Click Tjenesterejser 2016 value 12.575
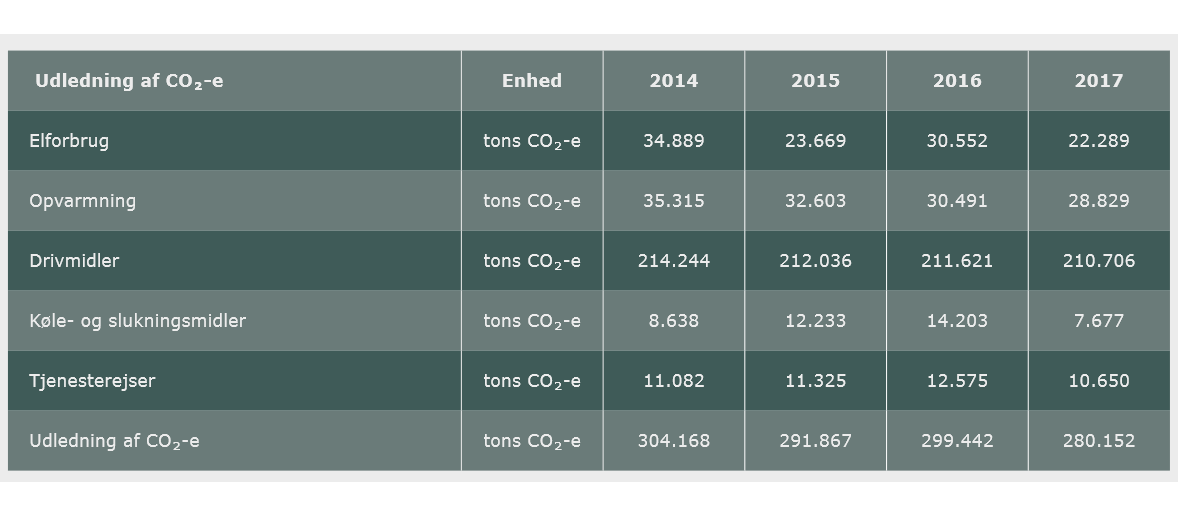 click(x=957, y=381)
